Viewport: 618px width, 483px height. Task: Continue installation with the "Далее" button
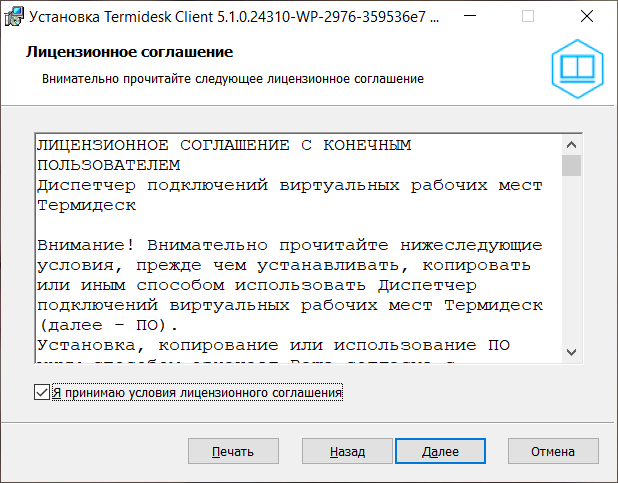pos(440,451)
